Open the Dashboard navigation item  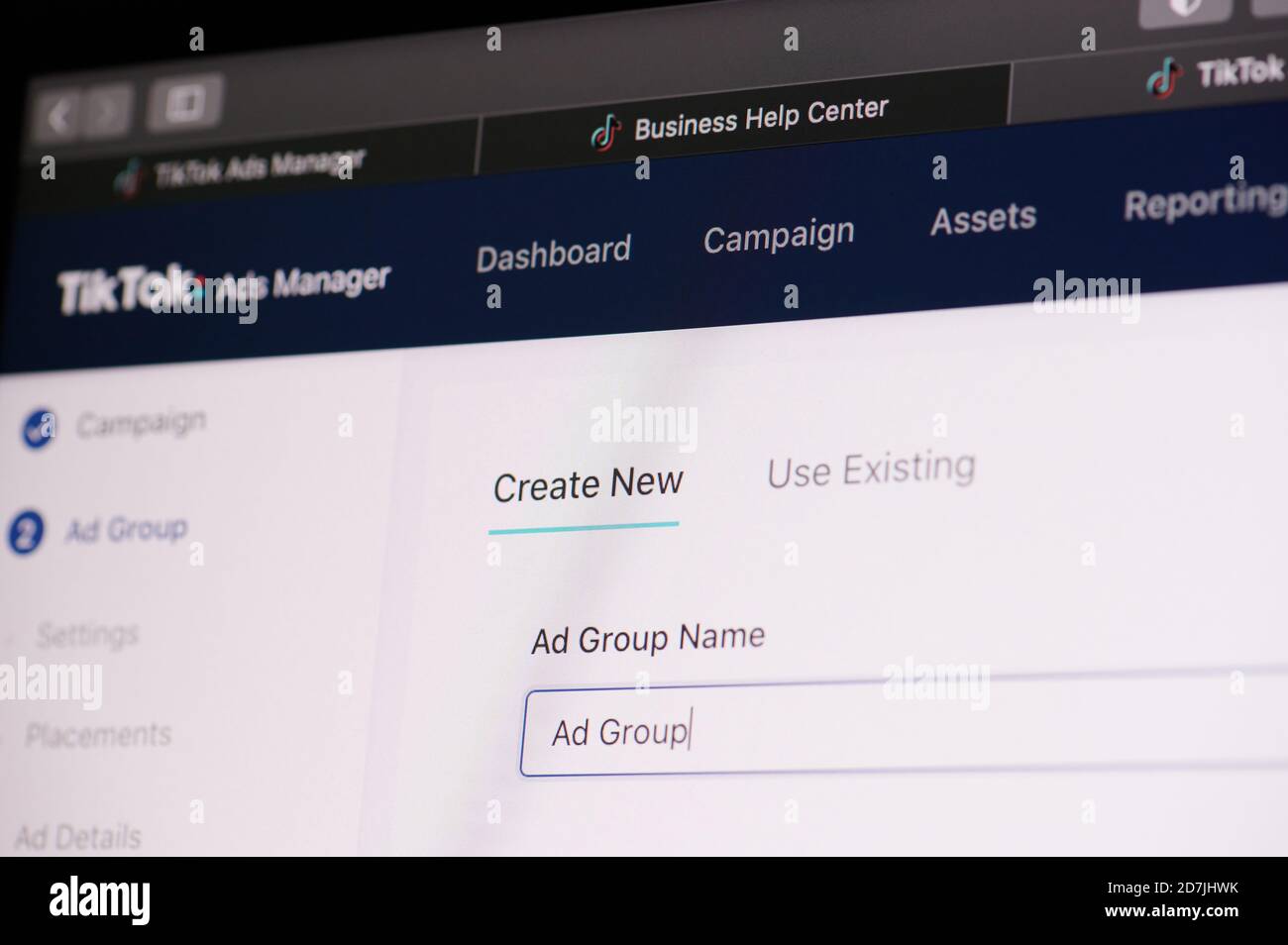(553, 254)
